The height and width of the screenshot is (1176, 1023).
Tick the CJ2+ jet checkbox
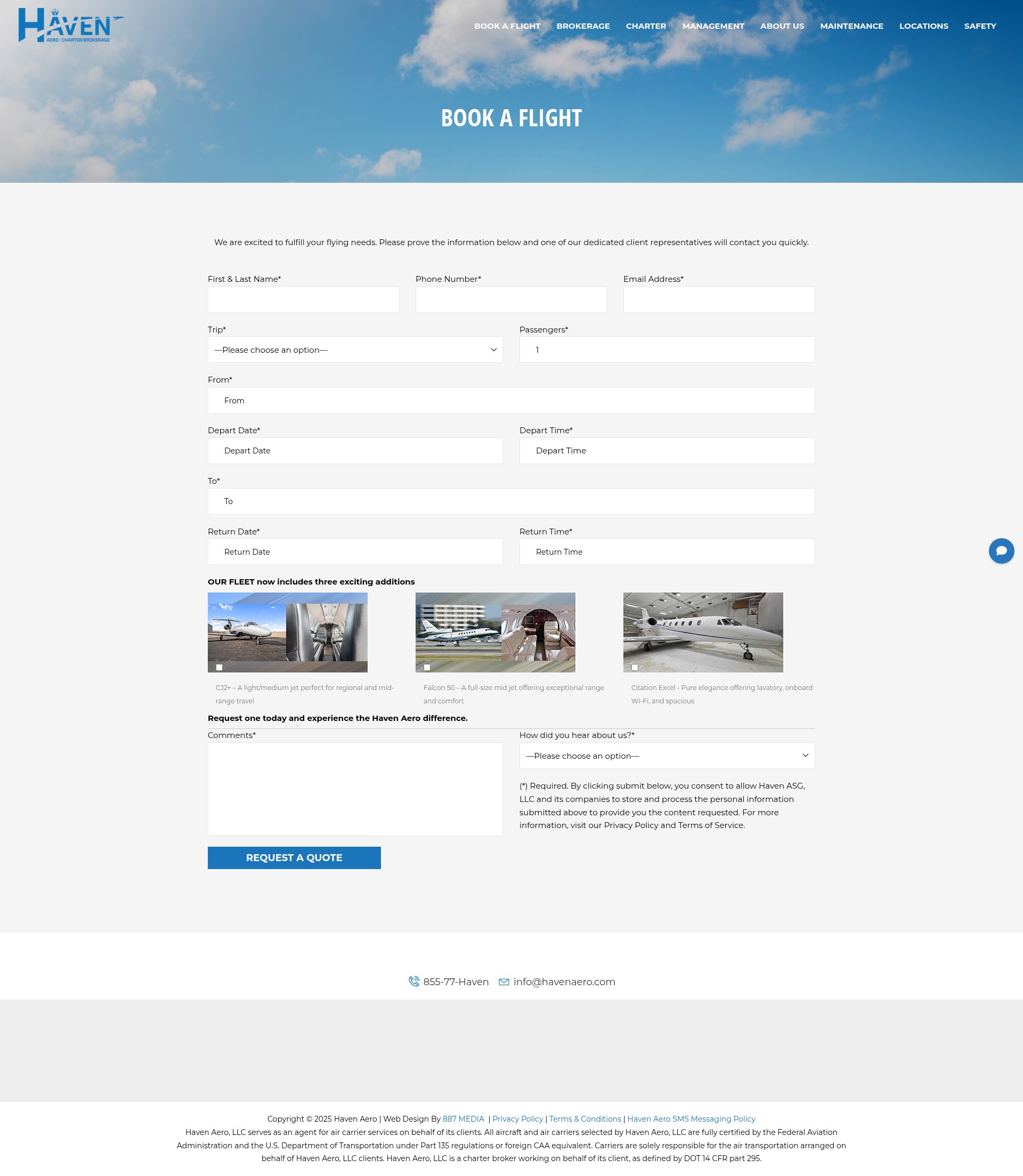tap(219, 667)
